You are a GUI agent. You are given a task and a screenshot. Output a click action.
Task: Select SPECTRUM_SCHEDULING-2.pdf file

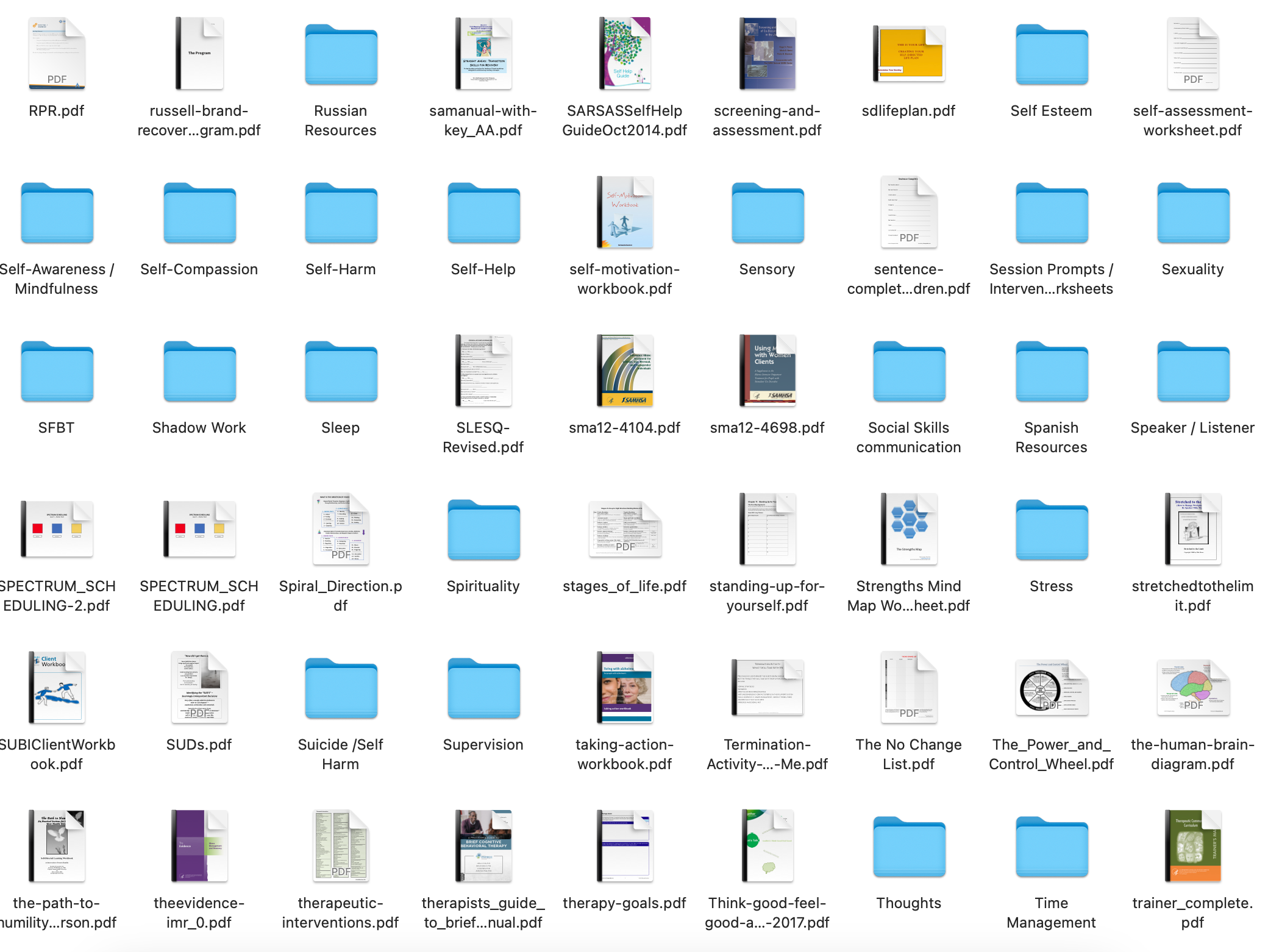click(57, 529)
